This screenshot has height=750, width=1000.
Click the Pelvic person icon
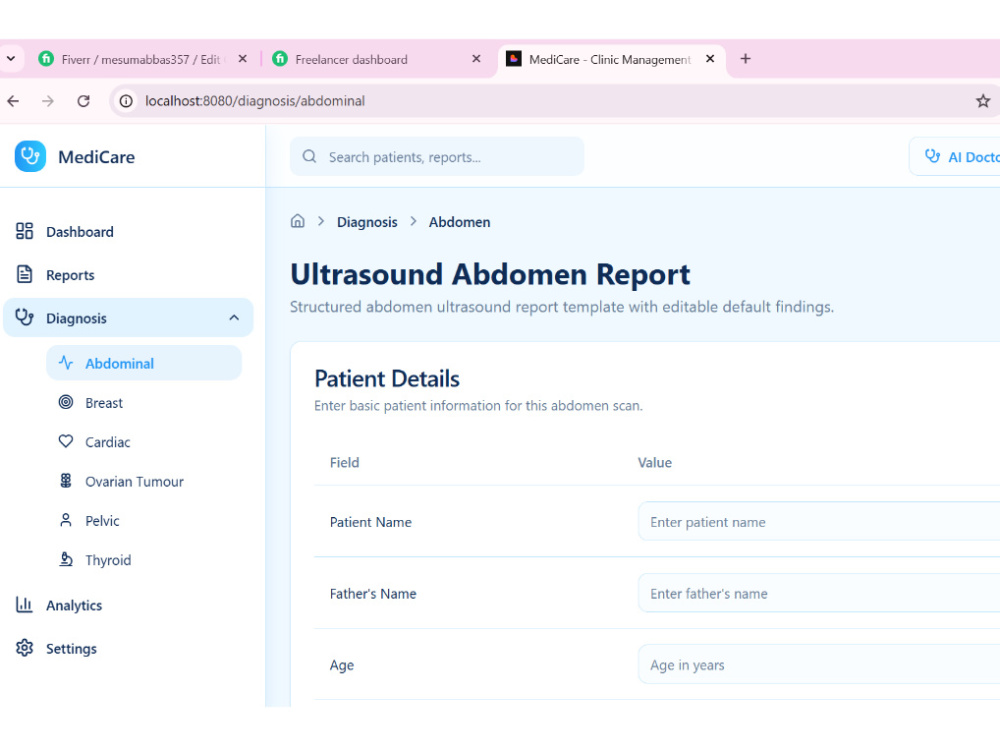pos(66,520)
